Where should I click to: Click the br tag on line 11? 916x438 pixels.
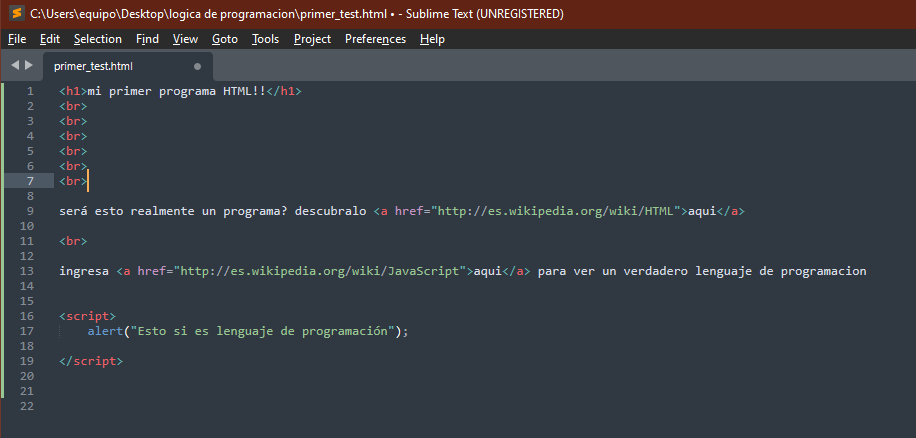73,241
